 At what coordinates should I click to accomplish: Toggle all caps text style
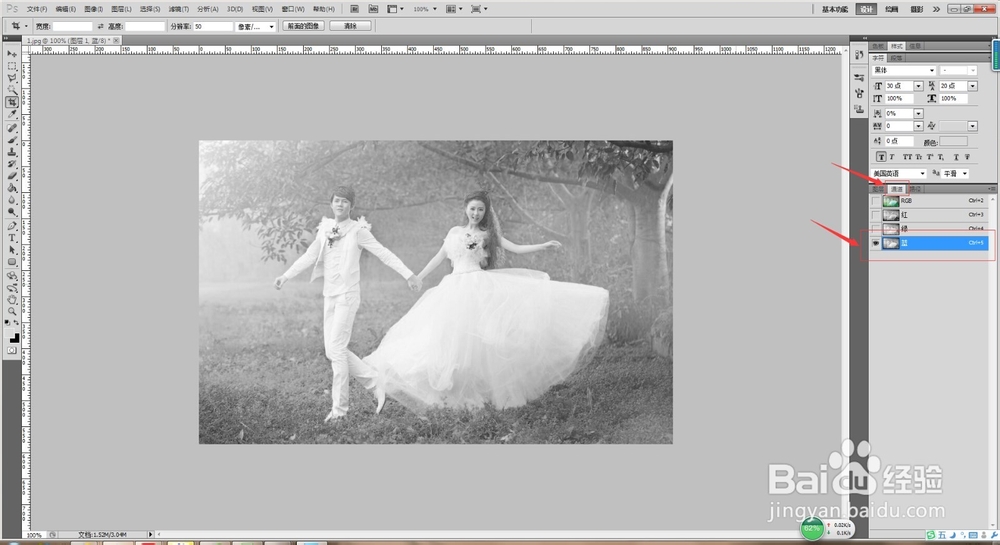coord(907,157)
